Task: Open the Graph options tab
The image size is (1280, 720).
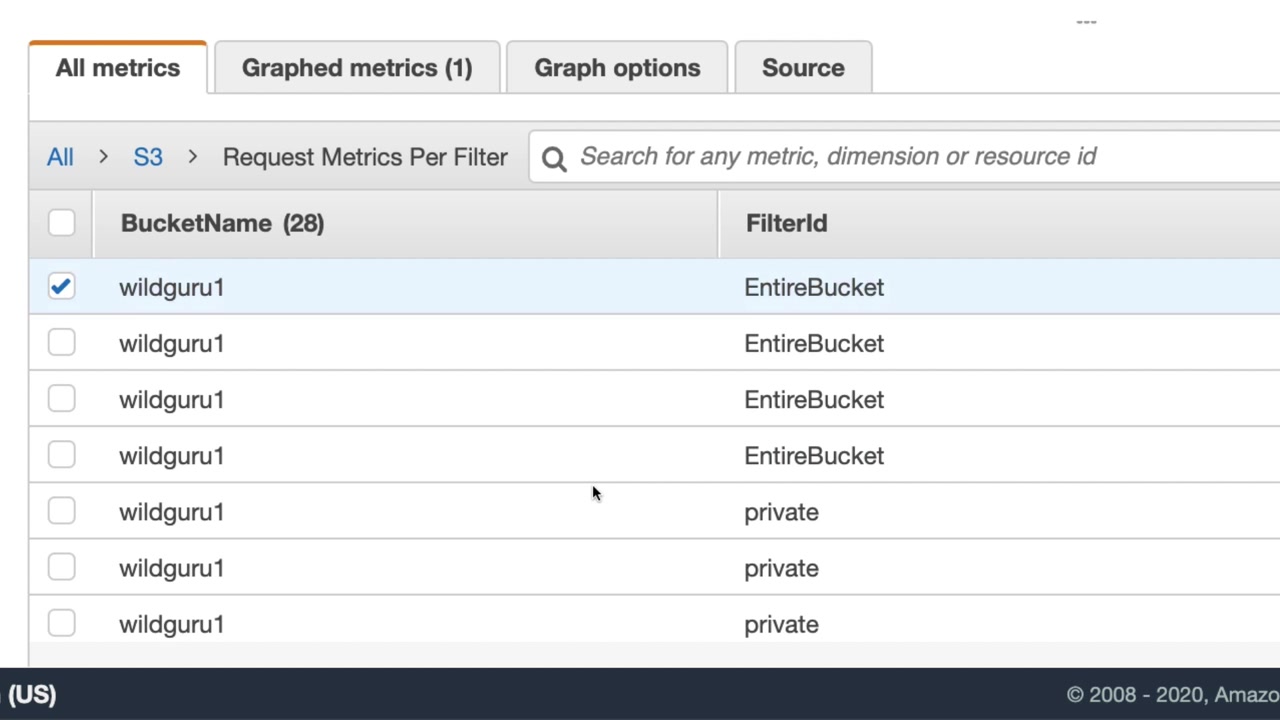Action: click(617, 68)
